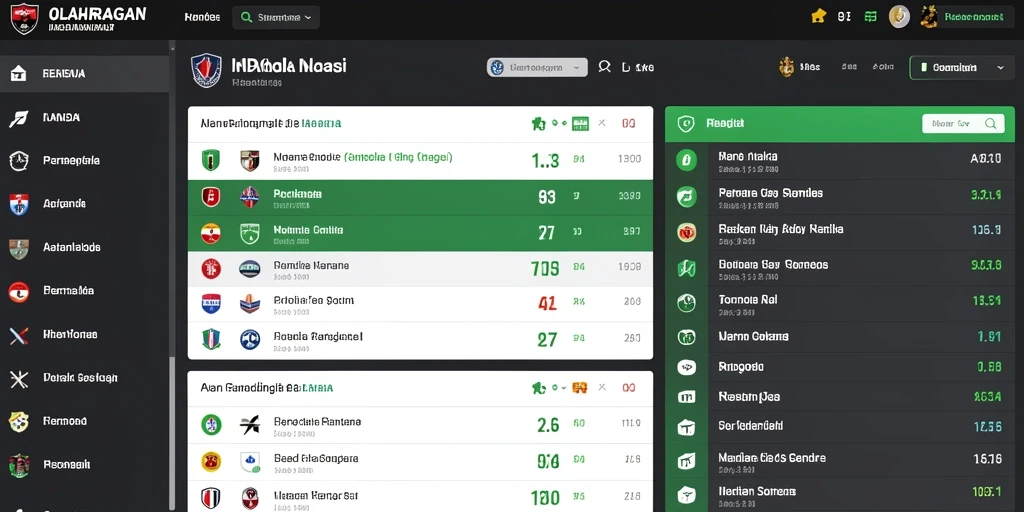Click the gold crest icon beside Mas
The image size is (1024, 512).
[786, 67]
